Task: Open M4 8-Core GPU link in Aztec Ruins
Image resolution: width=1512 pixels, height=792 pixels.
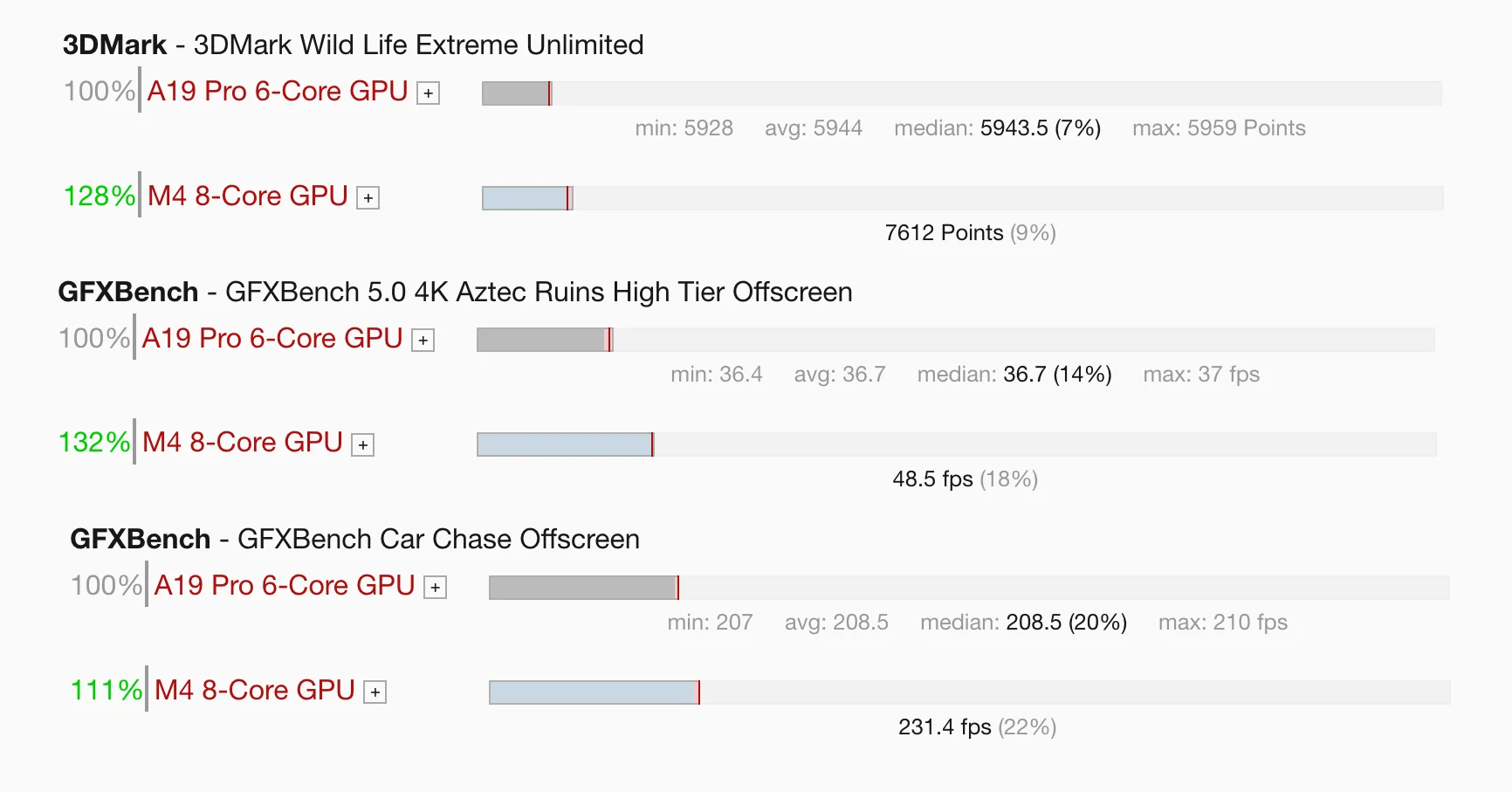Action: pos(242,443)
